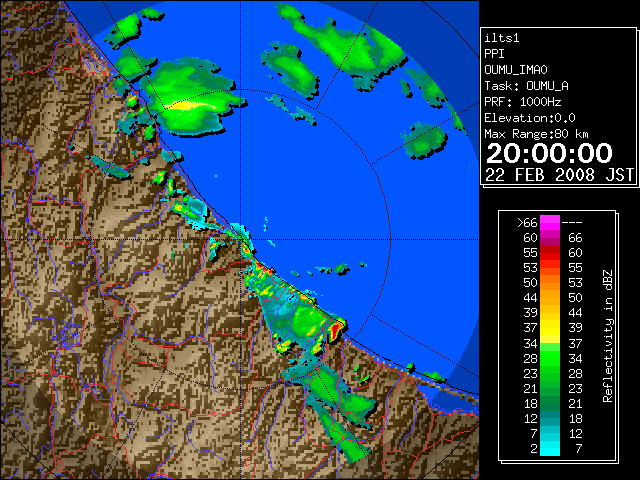Click the green echo patch nearest the 20:00:00 timestamp
Viewport: 640px width, 480px height.
(x=425, y=141)
